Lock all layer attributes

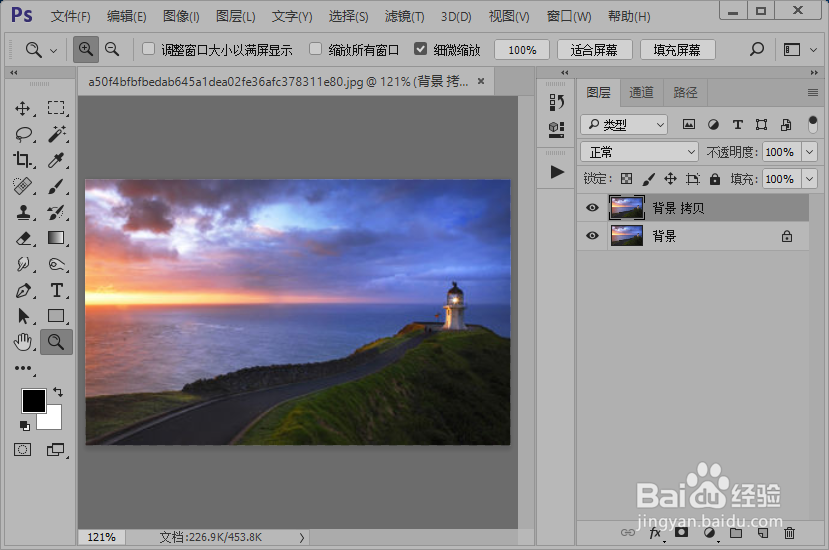(x=715, y=179)
